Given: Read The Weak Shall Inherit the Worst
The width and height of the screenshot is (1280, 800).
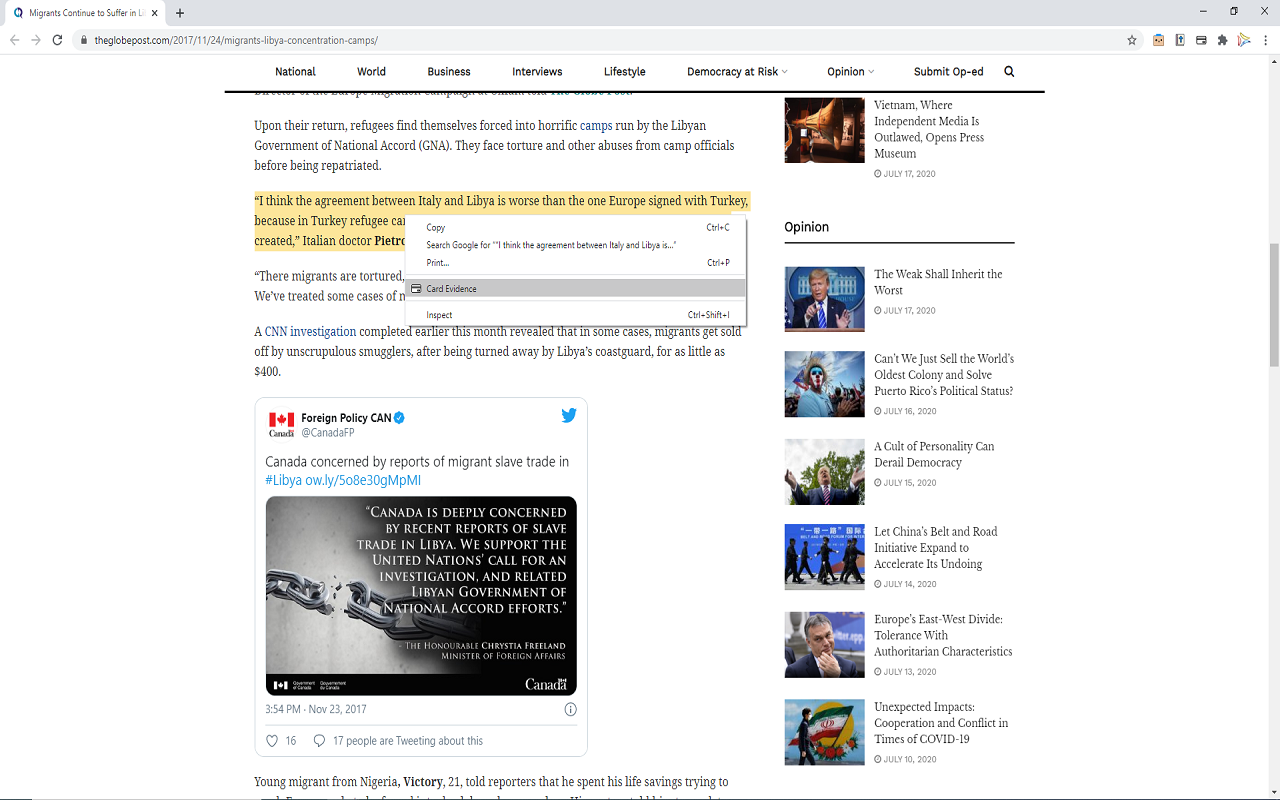Looking at the screenshot, I should click(x=938, y=282).
